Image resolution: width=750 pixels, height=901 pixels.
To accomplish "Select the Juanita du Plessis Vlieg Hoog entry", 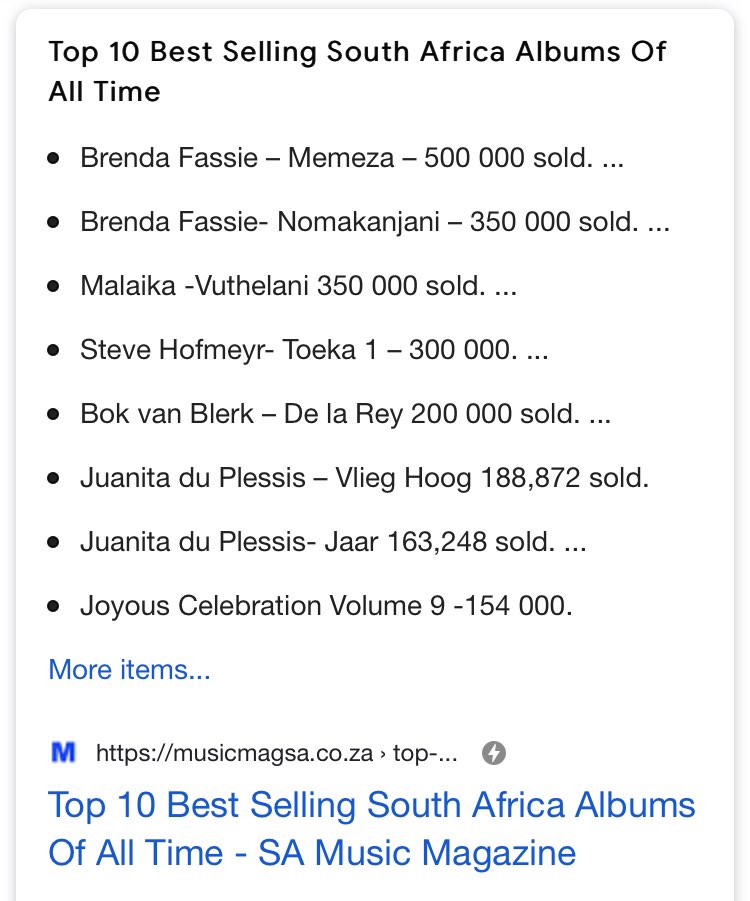I will (364, 478).
